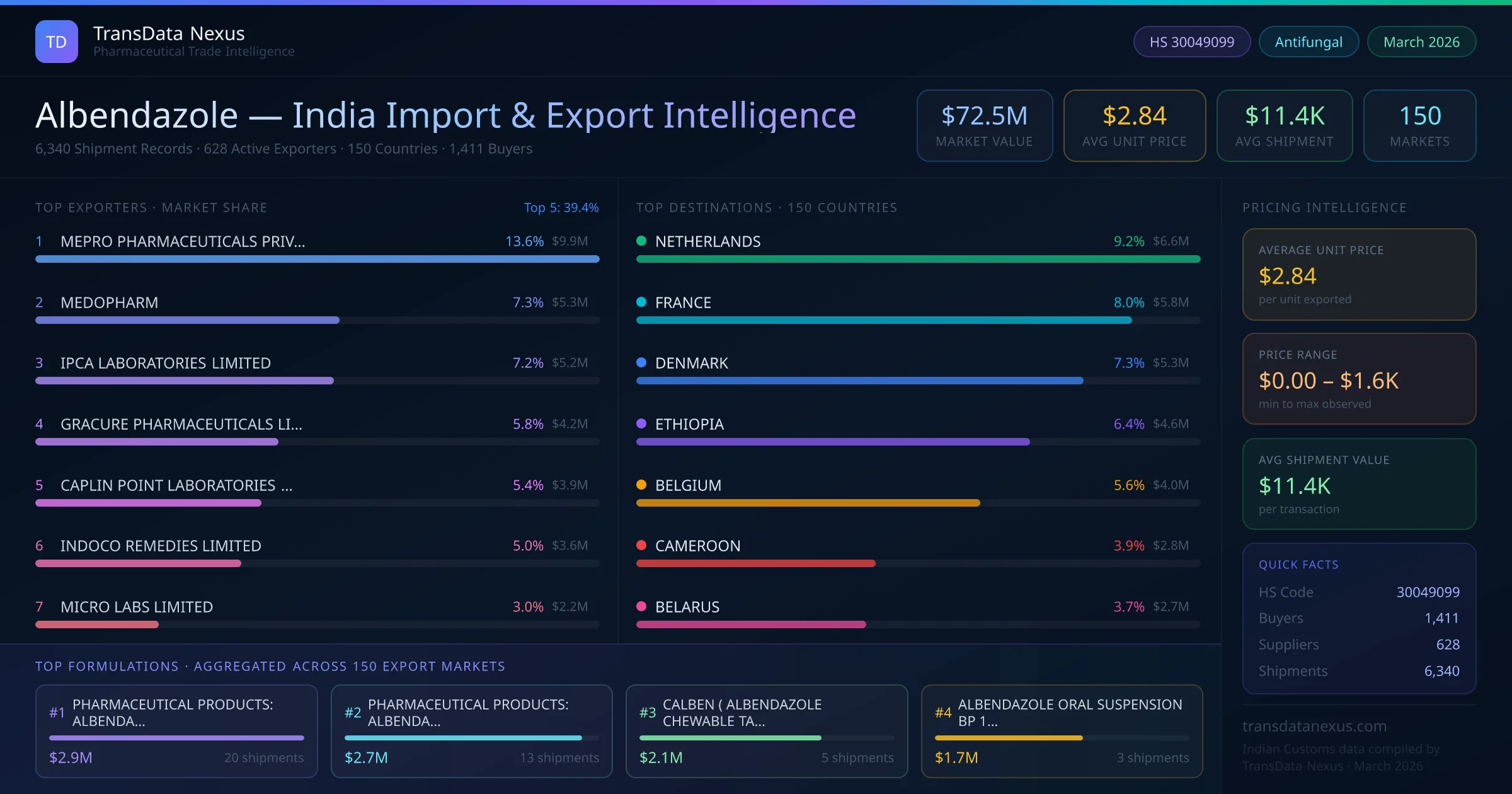Click the France teal dot marker
Image resolution: width=1512 pixels, height=794 pixels.
click(641, 302)
